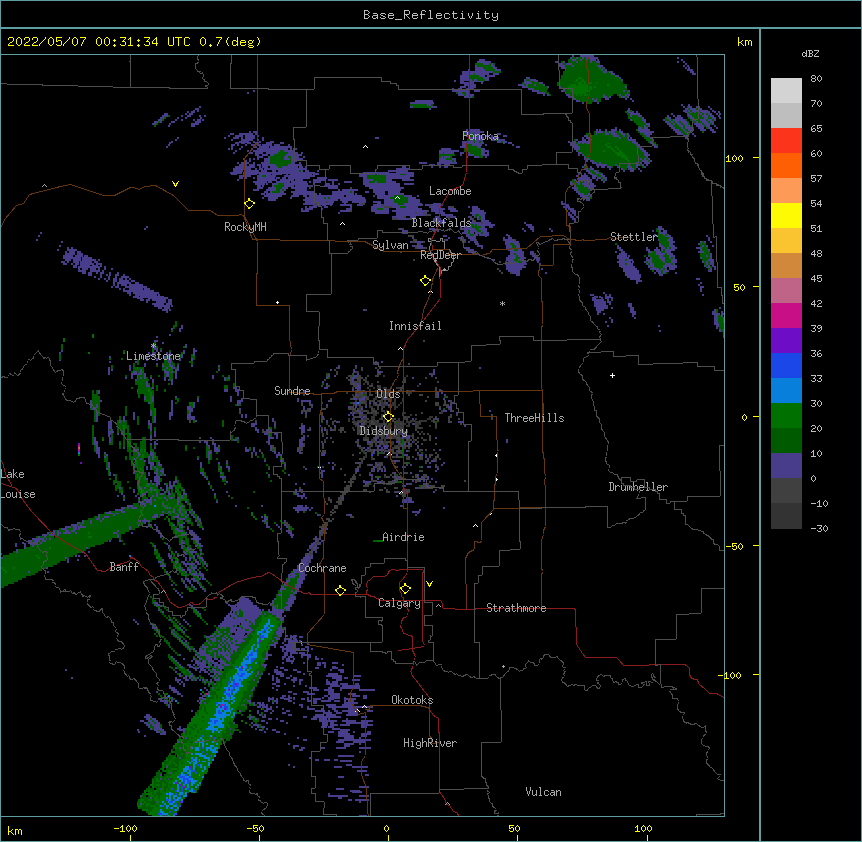This screenshot has height=842, width=862.
Task: Click the Banff town label
Action: (124, 567)
